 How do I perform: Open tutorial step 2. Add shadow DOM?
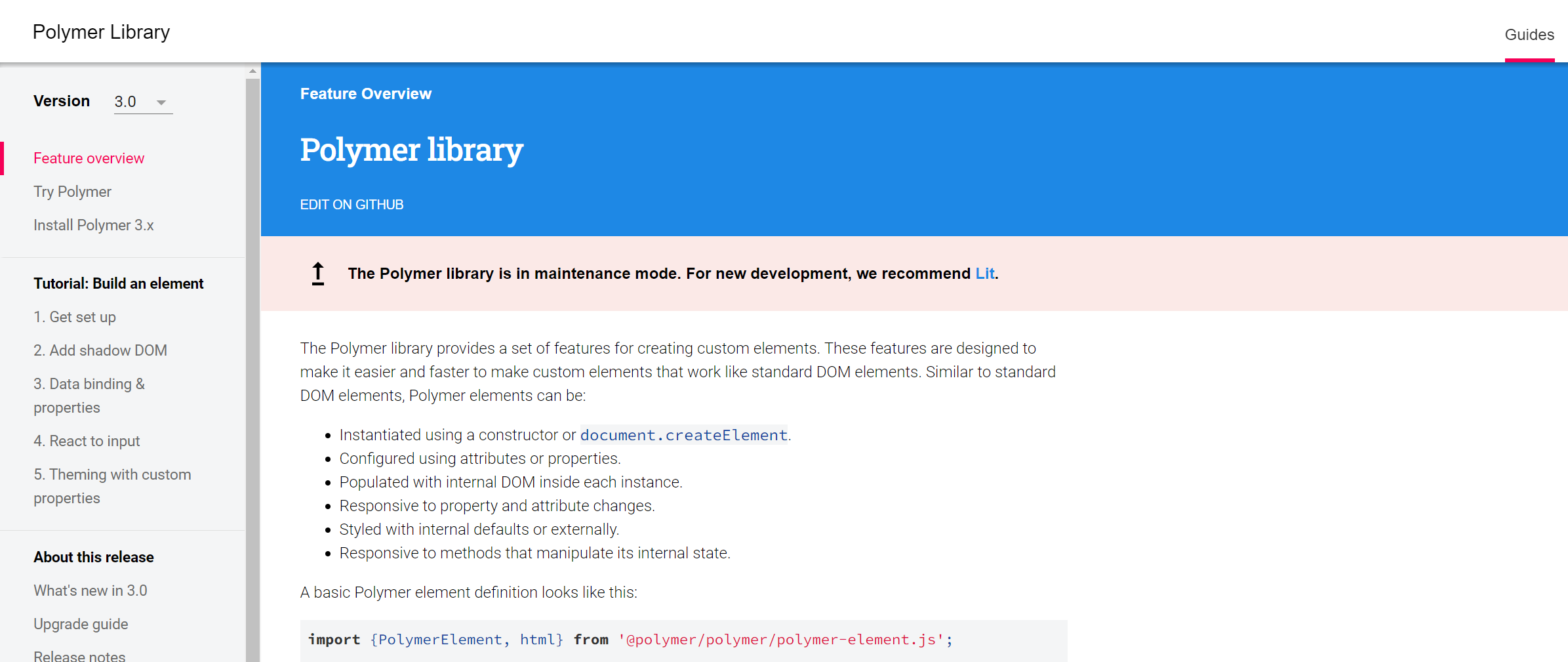[100, 350]
